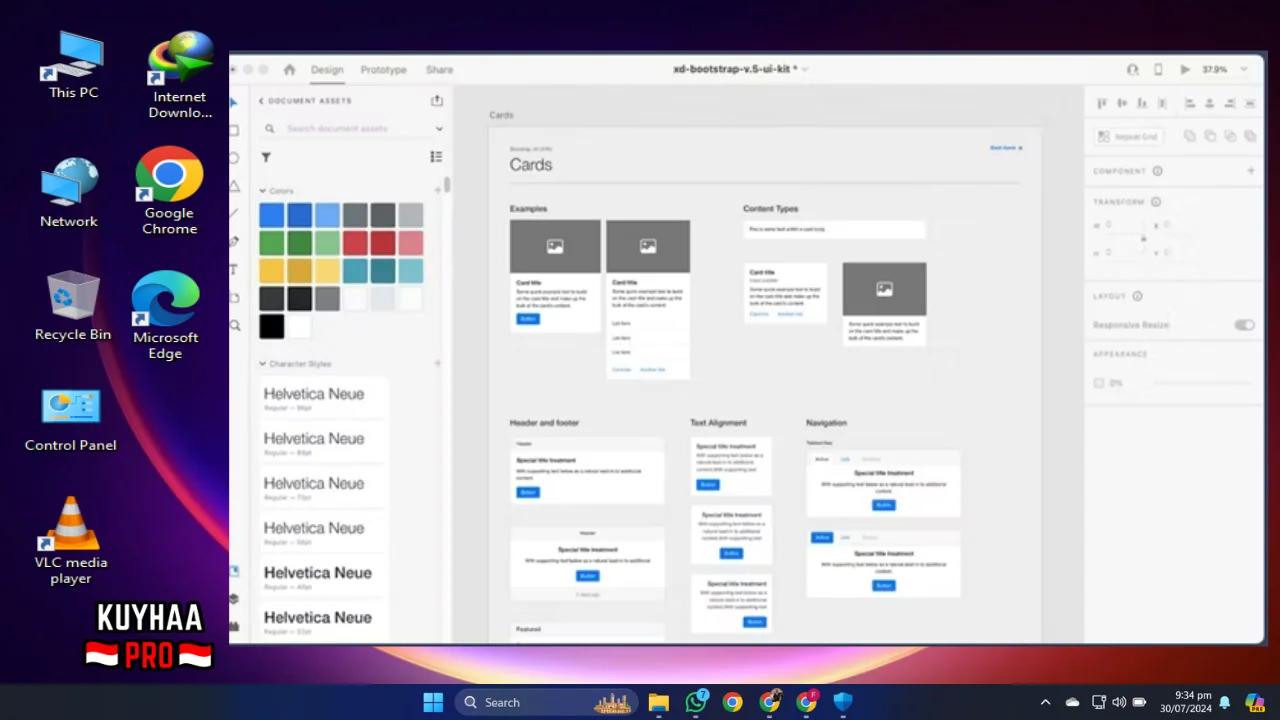Click the first example card image placeholder
Screen dimensions: 1280x720
(555, 246)
